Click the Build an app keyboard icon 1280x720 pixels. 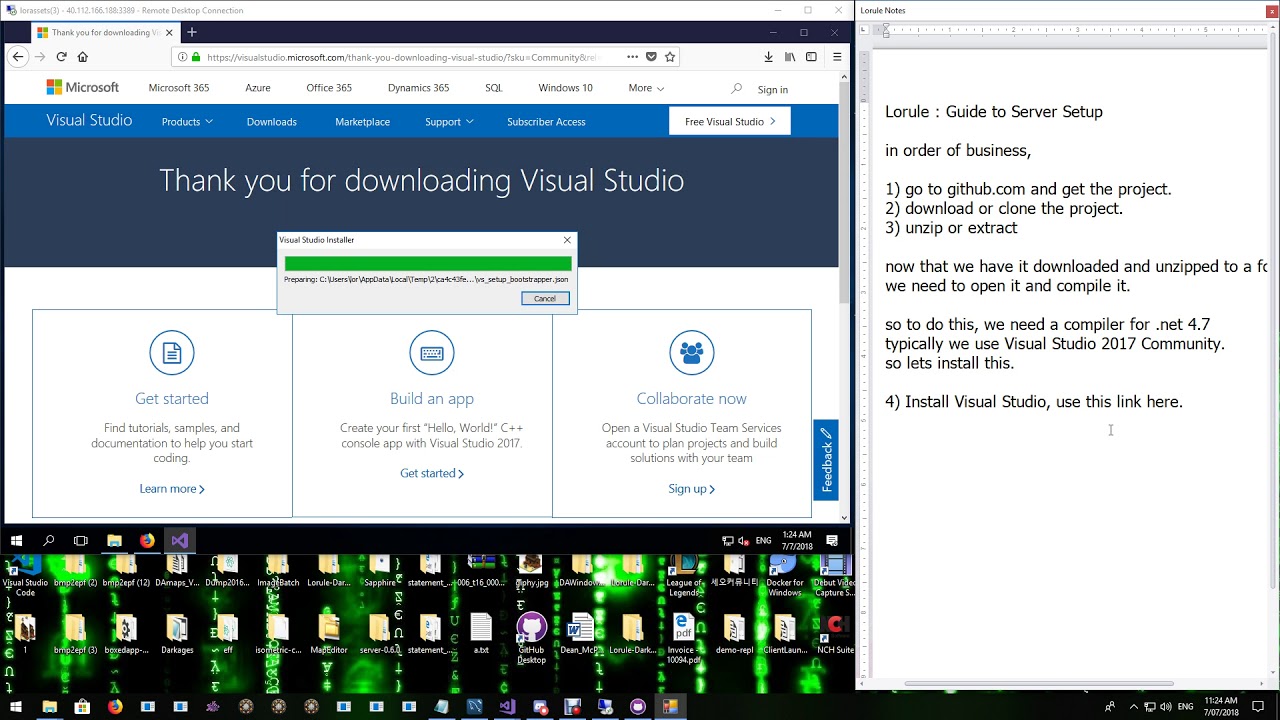pos(432,353)
